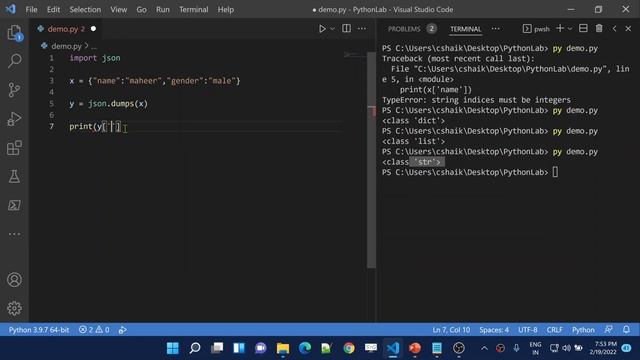Open the File menu
Image resolution: width=640 pixels, height=360 pixels.
(x=31, y=9)
